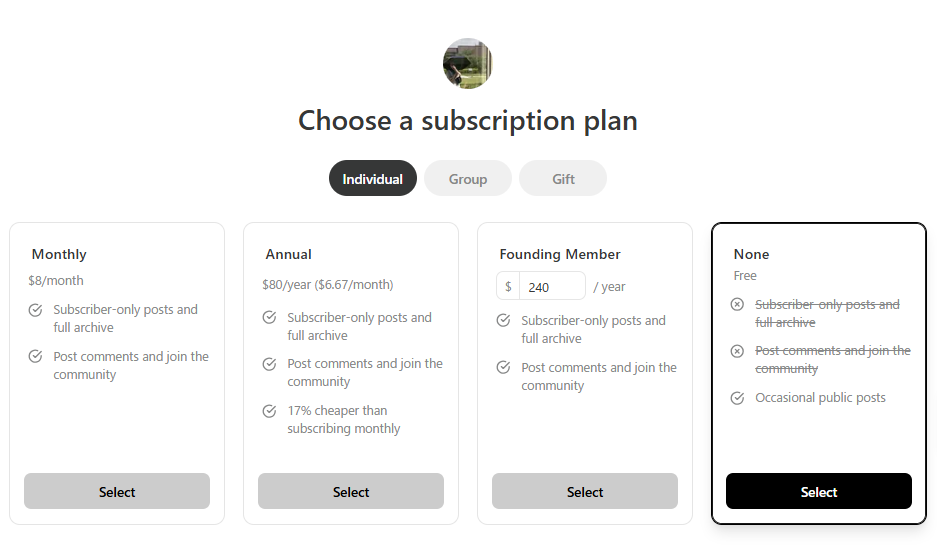Click the checkmark beside Annual post comments feature
Image resolution: width=937 pixels, height=552 pixels.
point(270,364)
